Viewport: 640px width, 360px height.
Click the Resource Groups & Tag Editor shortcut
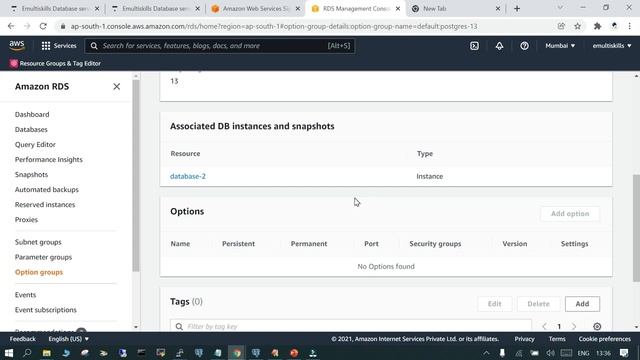click(55, 63)
